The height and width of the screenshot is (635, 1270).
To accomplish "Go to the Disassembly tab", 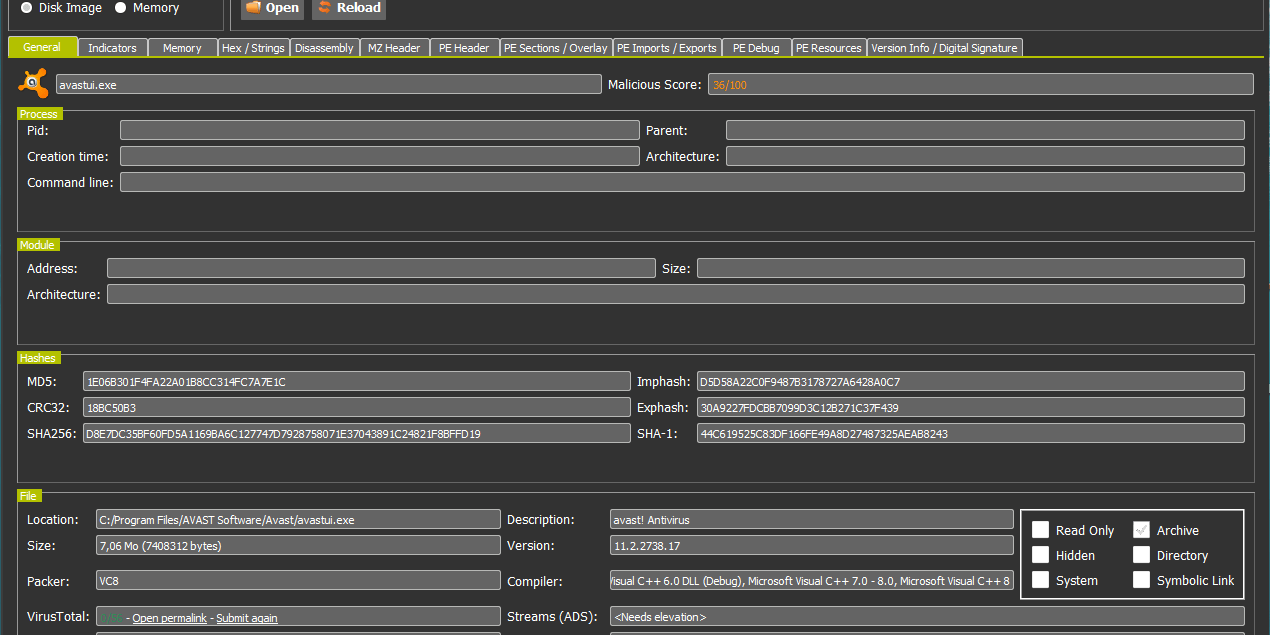I will 324,48.
